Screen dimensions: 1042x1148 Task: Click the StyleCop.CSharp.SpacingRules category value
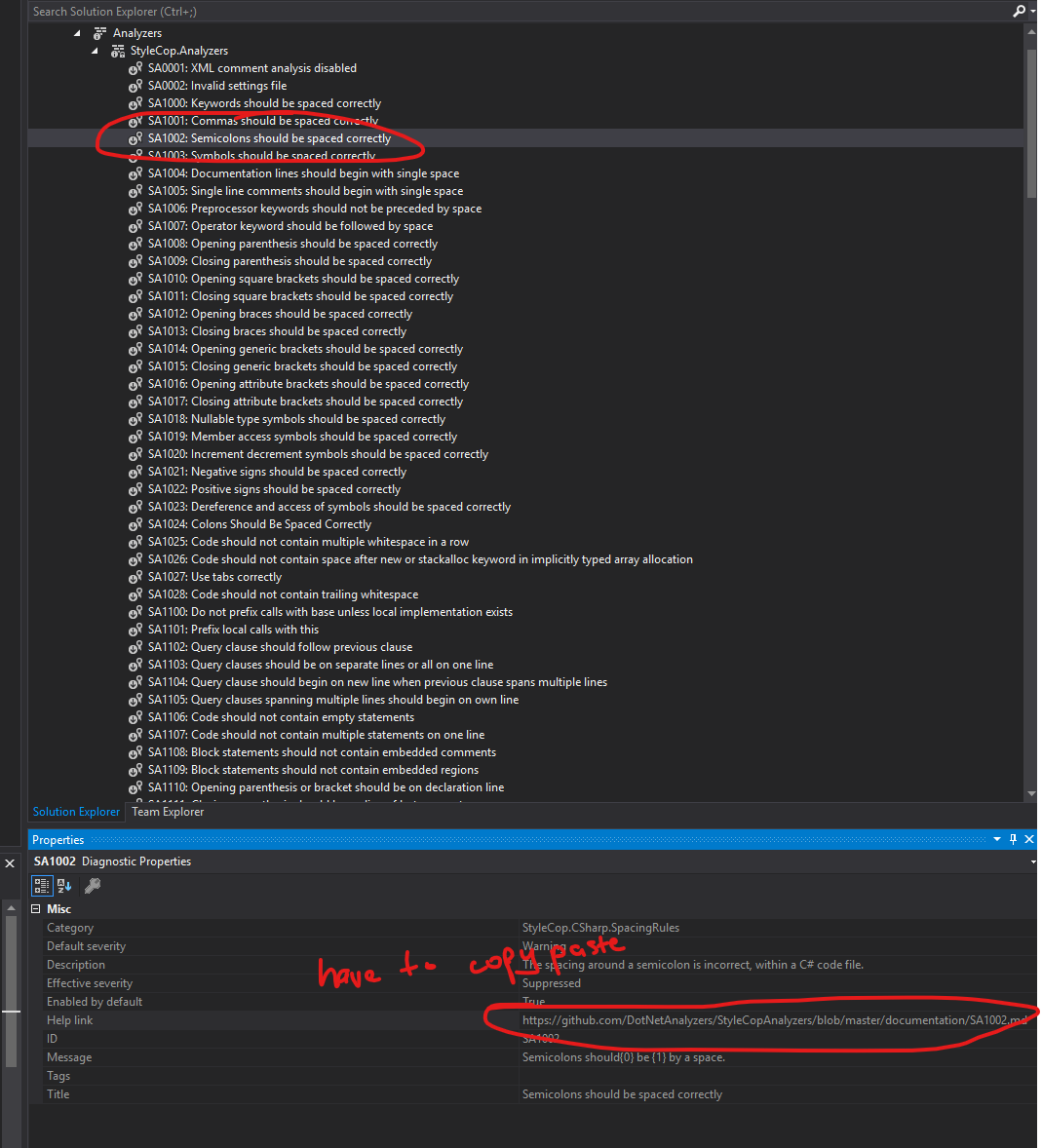(x=600, y=929)
